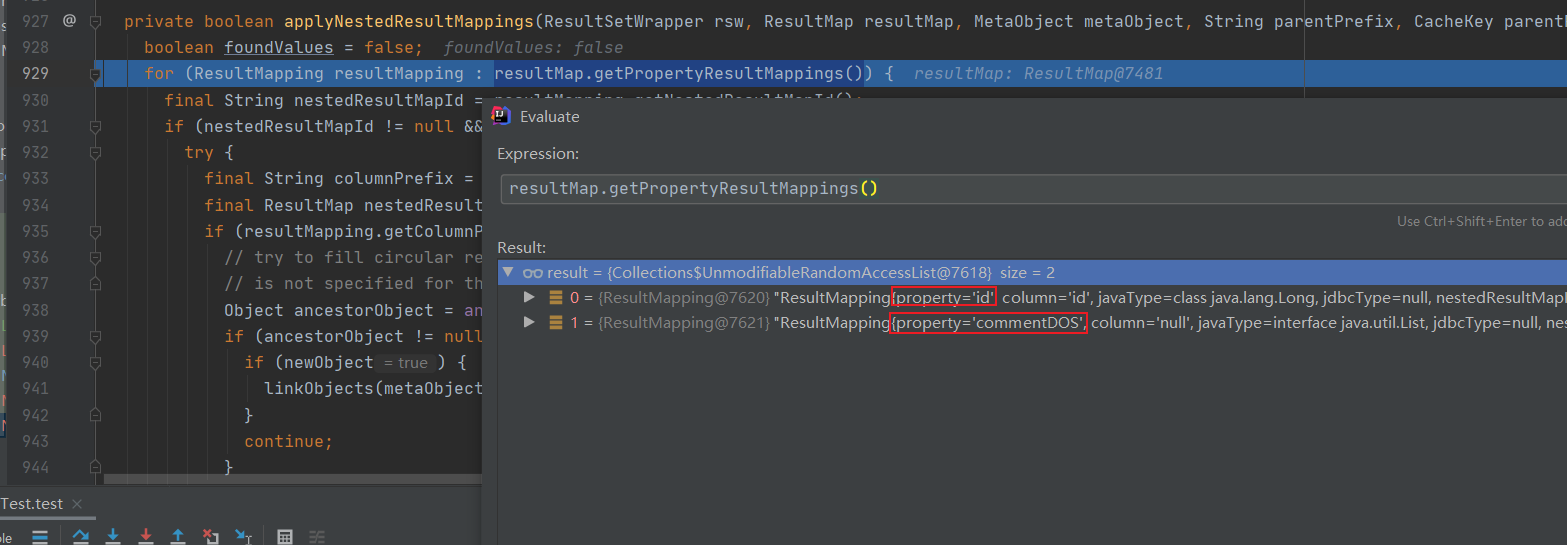The width and height of the screenshot is (1567, 545).
Task: Click the field icon of result item 1
Action: pos(555,322)
